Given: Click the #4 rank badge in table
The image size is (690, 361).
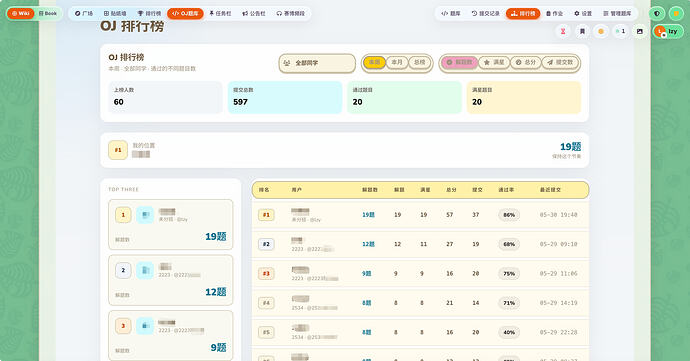Looking at the screenshot, I should pyautogui.click(x=266, y=303).
